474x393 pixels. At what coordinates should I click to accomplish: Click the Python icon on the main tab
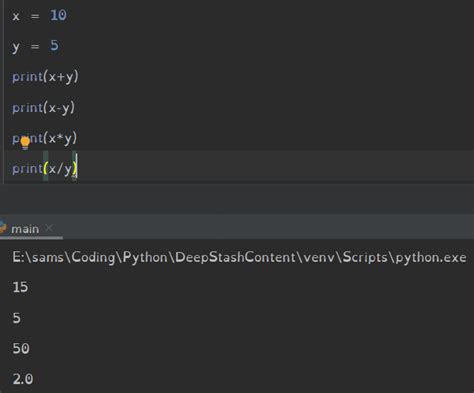tap(3, 228)
